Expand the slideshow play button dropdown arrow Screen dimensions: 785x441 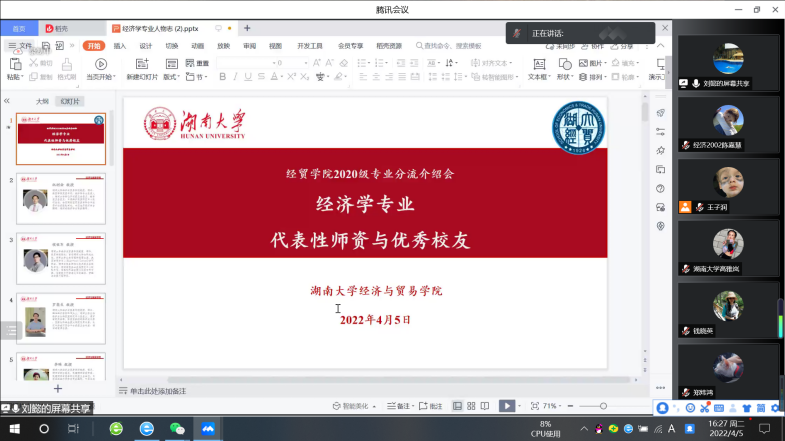coord(519,406)
